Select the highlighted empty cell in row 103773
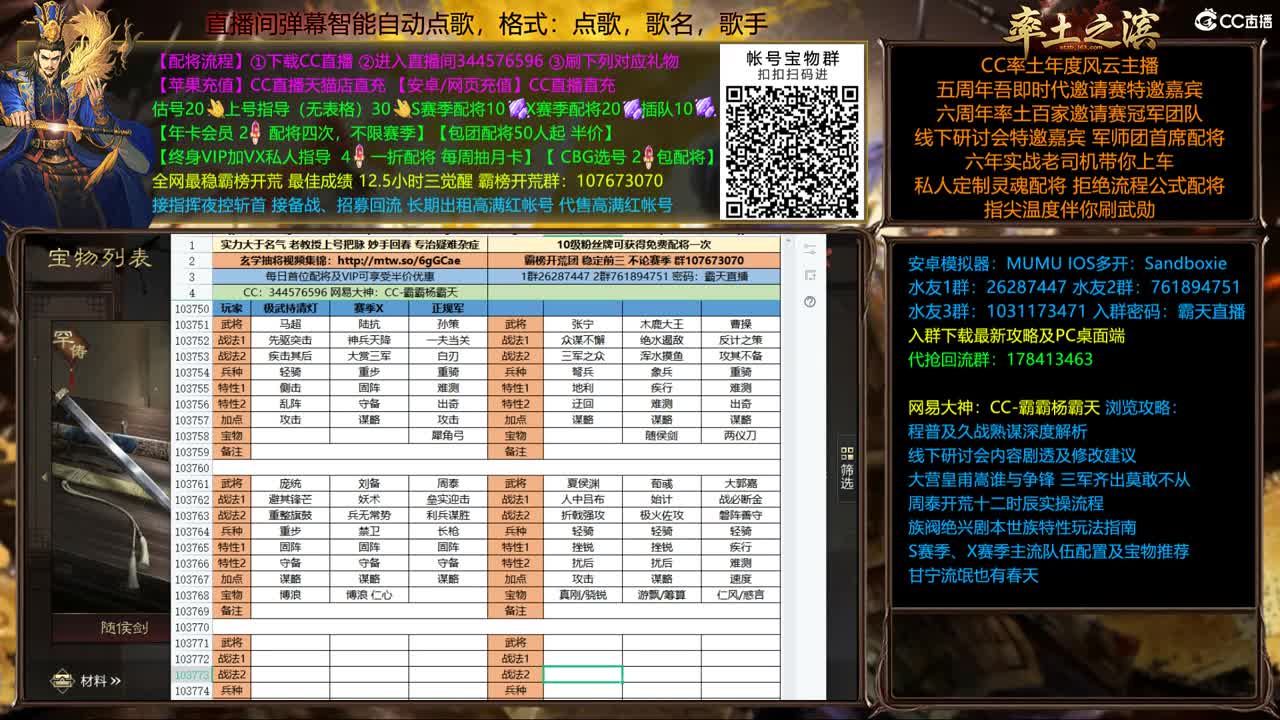Screen dimensions: 1280x720 (582, 675)
